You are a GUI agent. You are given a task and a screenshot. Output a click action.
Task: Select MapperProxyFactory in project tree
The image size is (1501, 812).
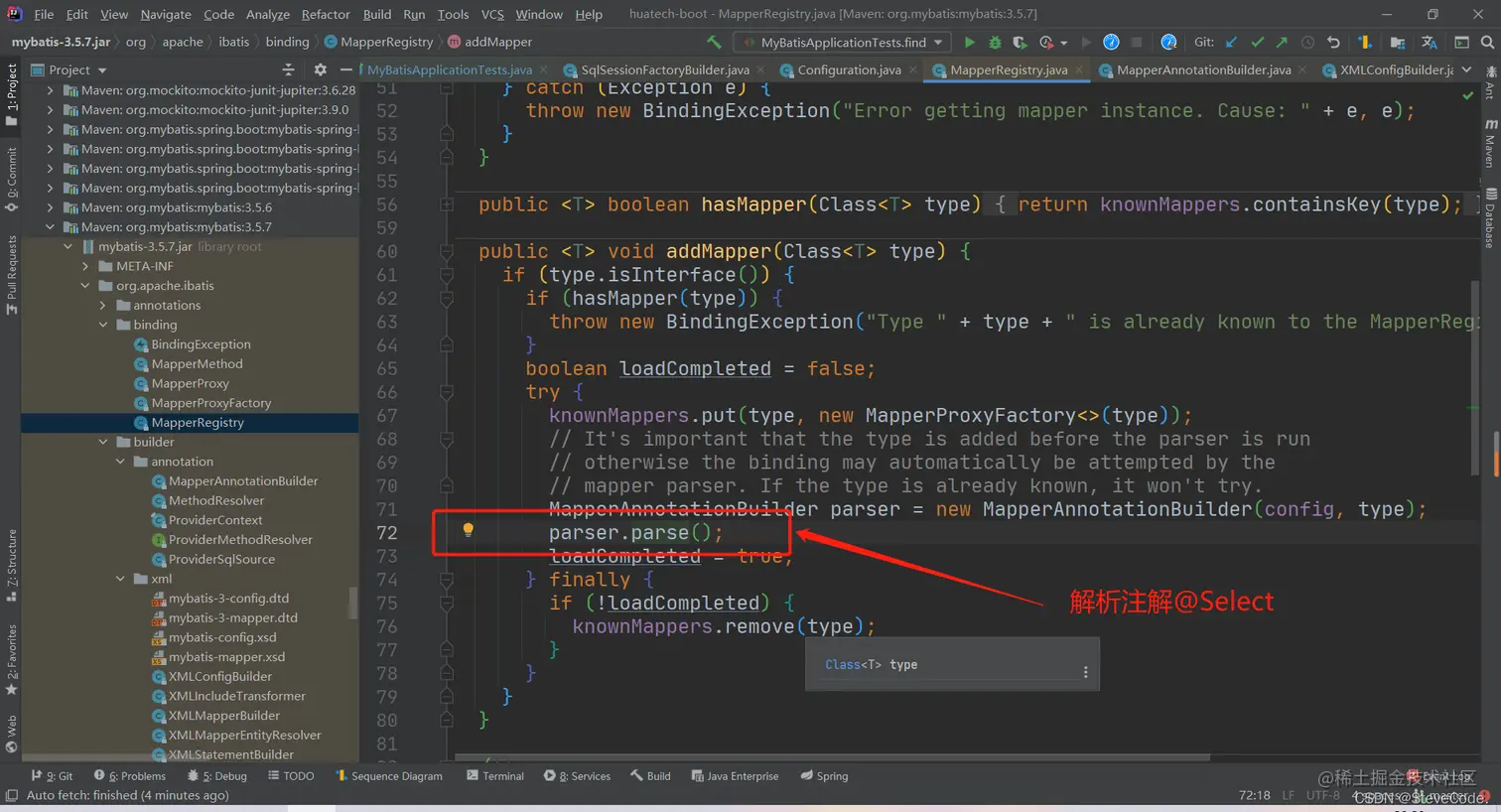click(x=210, y=403)
